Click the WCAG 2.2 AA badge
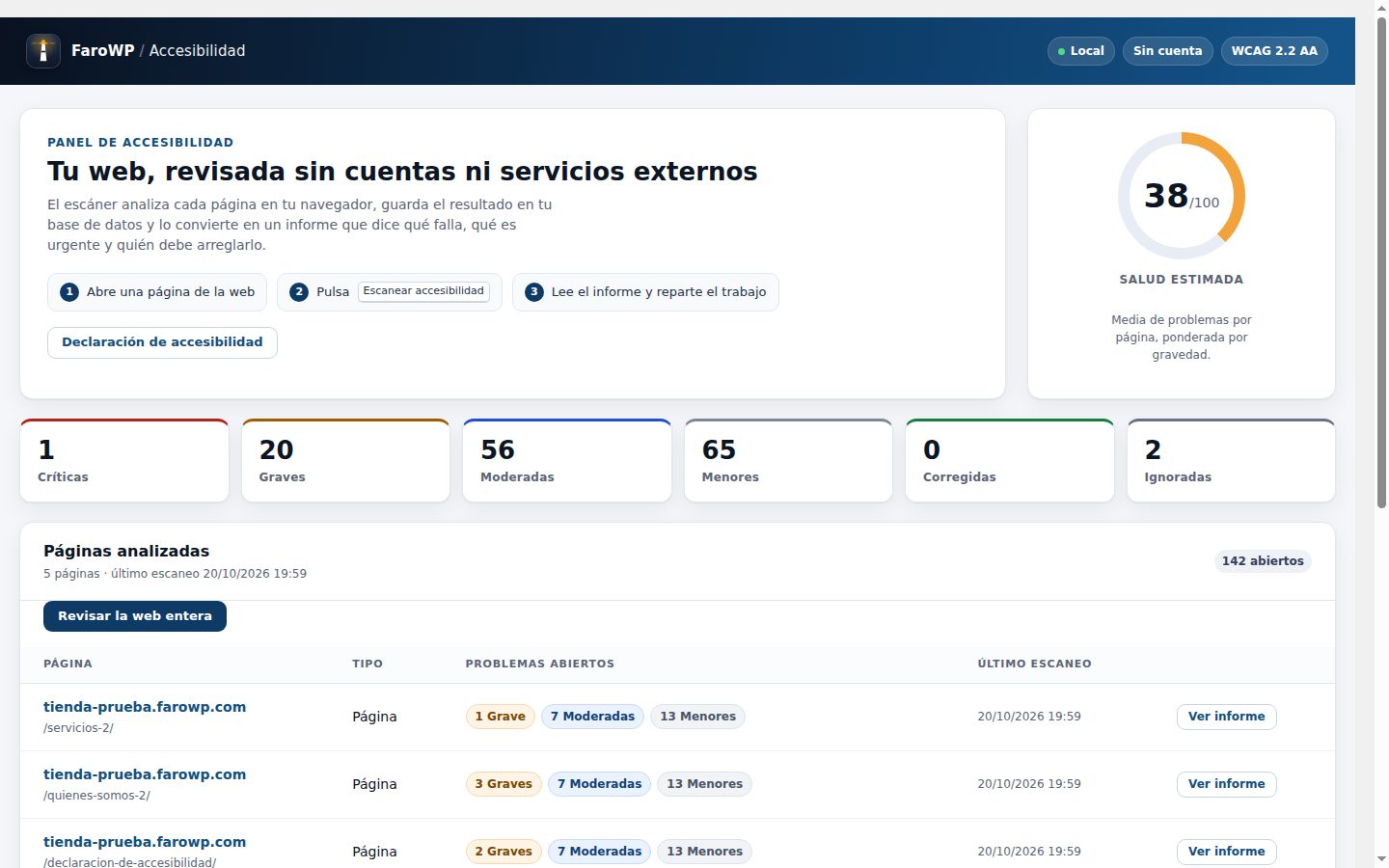 (x=1274, y=51)
